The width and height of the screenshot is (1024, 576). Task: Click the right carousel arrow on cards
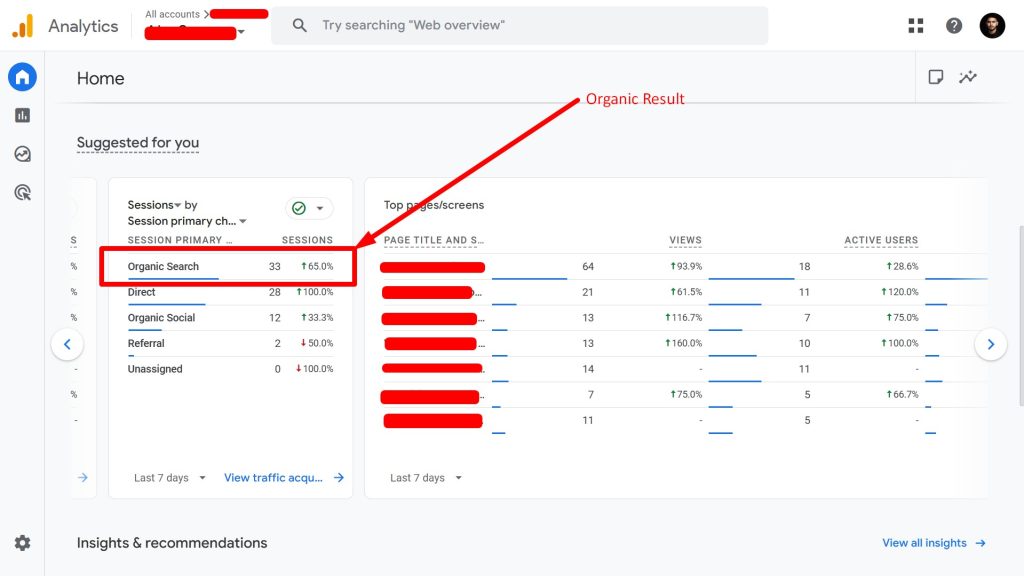[x=991, y=343]
